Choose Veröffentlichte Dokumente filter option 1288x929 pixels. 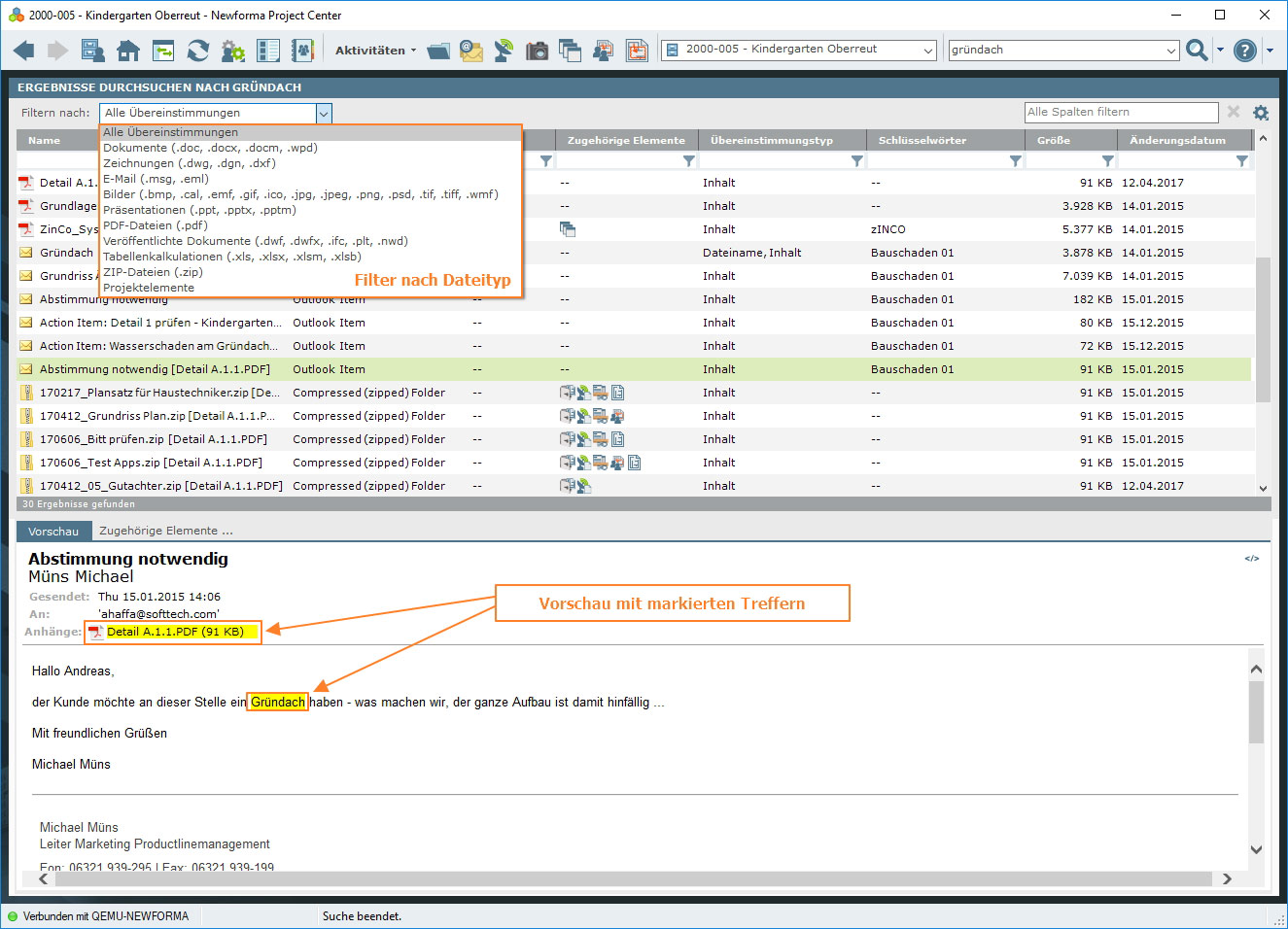(311, 241)
